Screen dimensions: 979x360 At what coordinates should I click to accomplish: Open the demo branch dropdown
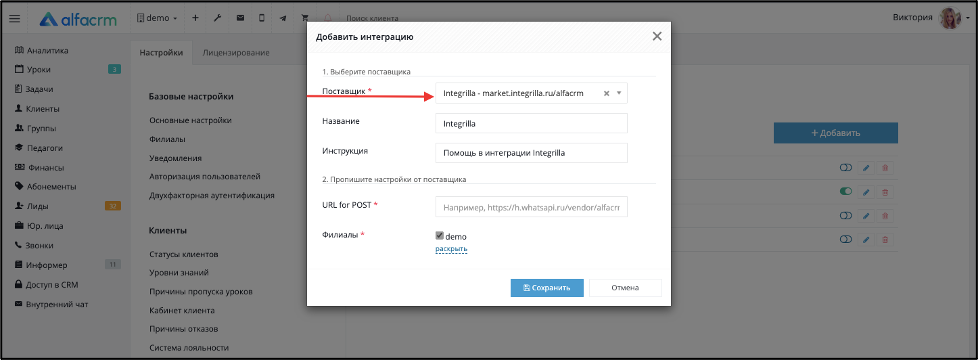pos(157,18)
